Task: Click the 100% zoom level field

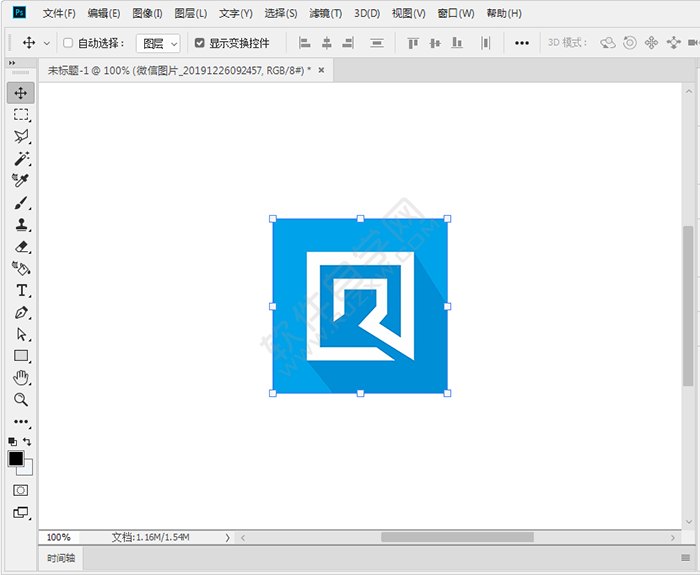Action: 59,537
